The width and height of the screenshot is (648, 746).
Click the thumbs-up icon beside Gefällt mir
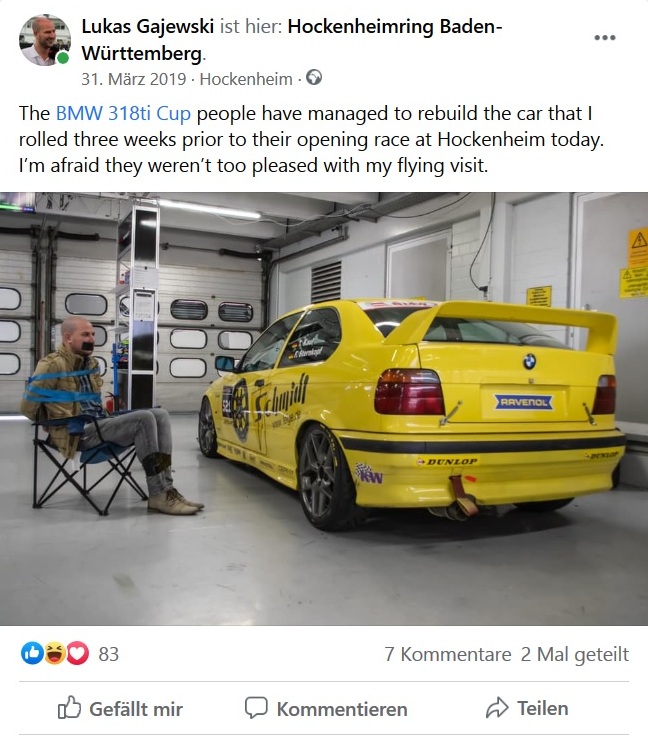[69, 707]
